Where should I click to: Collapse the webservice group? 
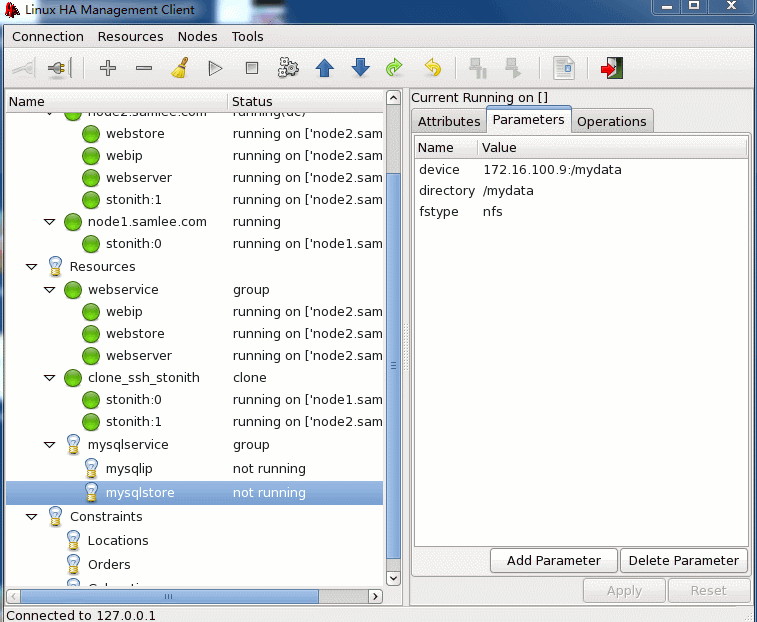[x=49, y=290]
